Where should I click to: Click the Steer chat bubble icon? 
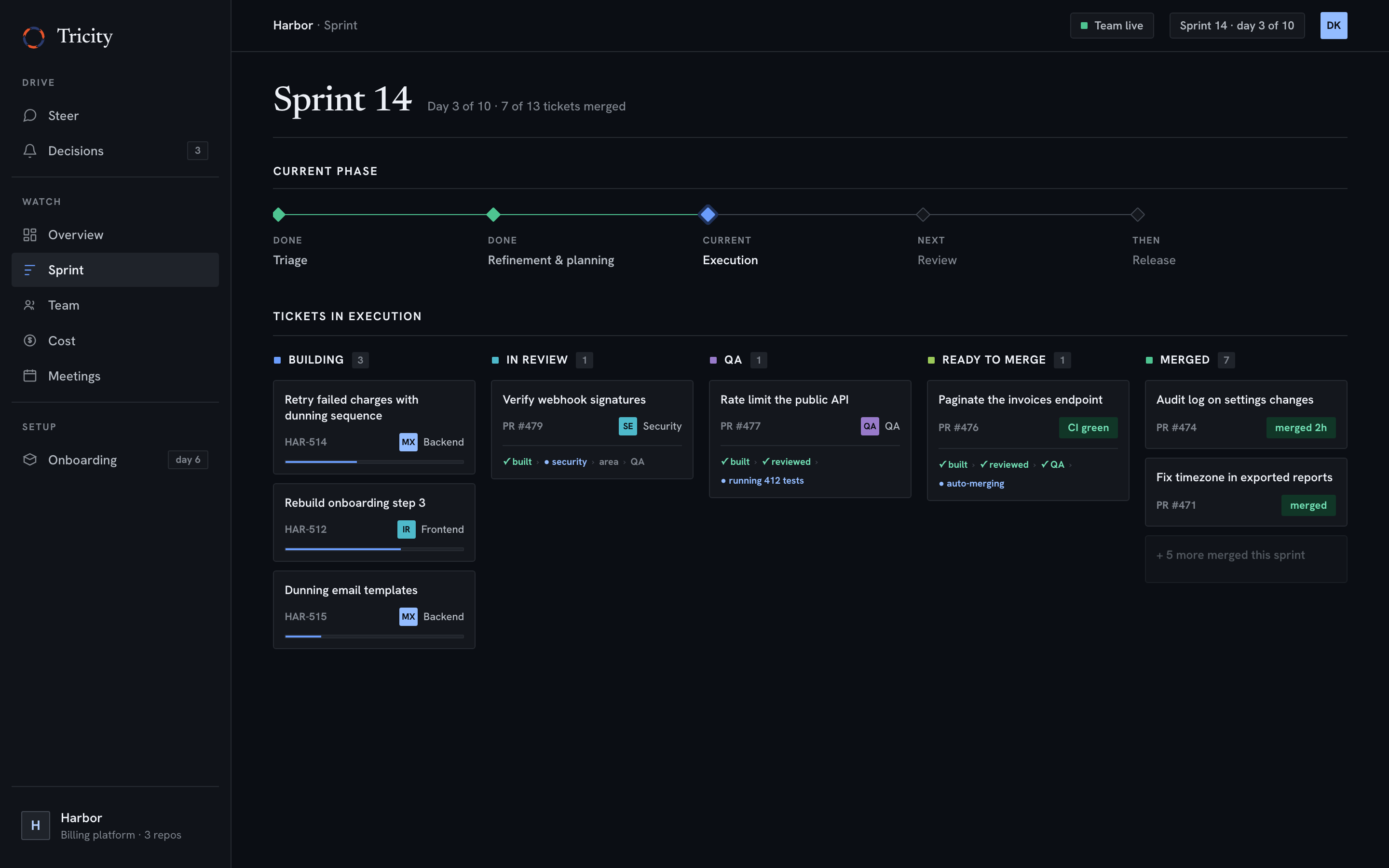click(x=30, y=115)
